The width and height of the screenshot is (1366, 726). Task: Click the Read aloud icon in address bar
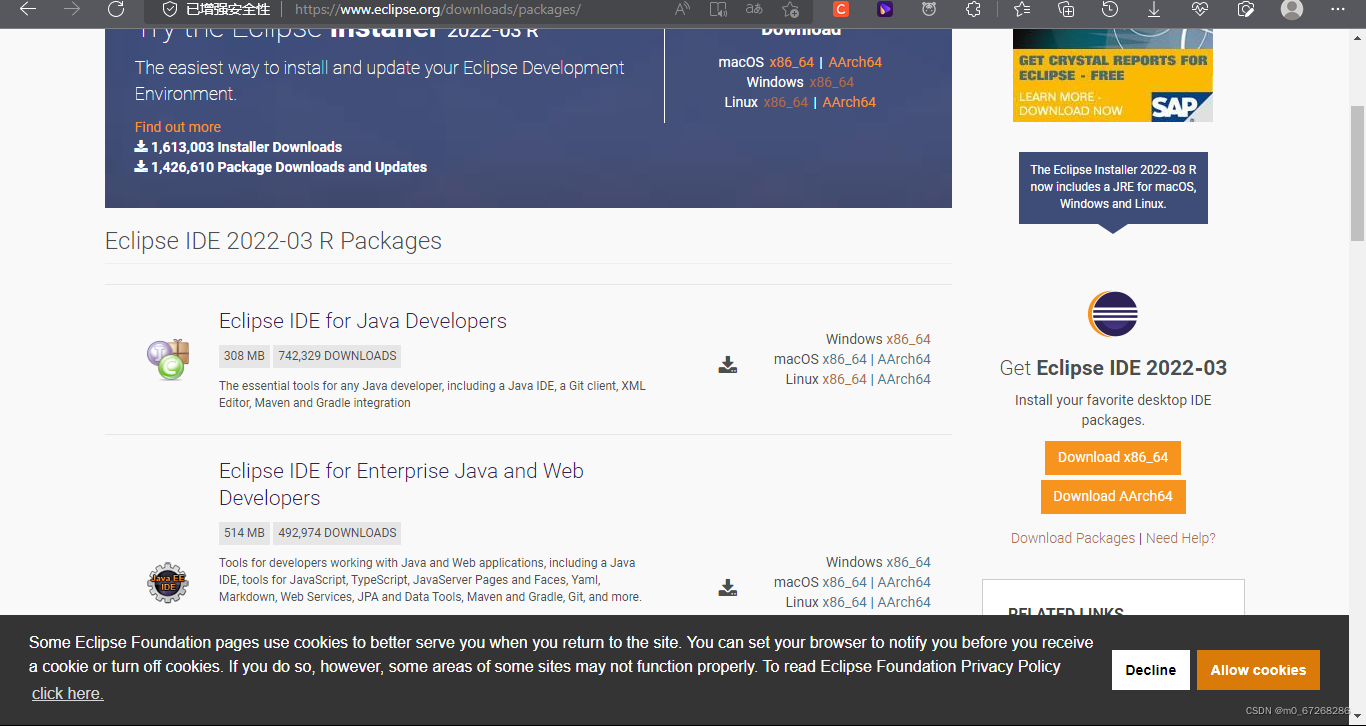pos(682,9)
